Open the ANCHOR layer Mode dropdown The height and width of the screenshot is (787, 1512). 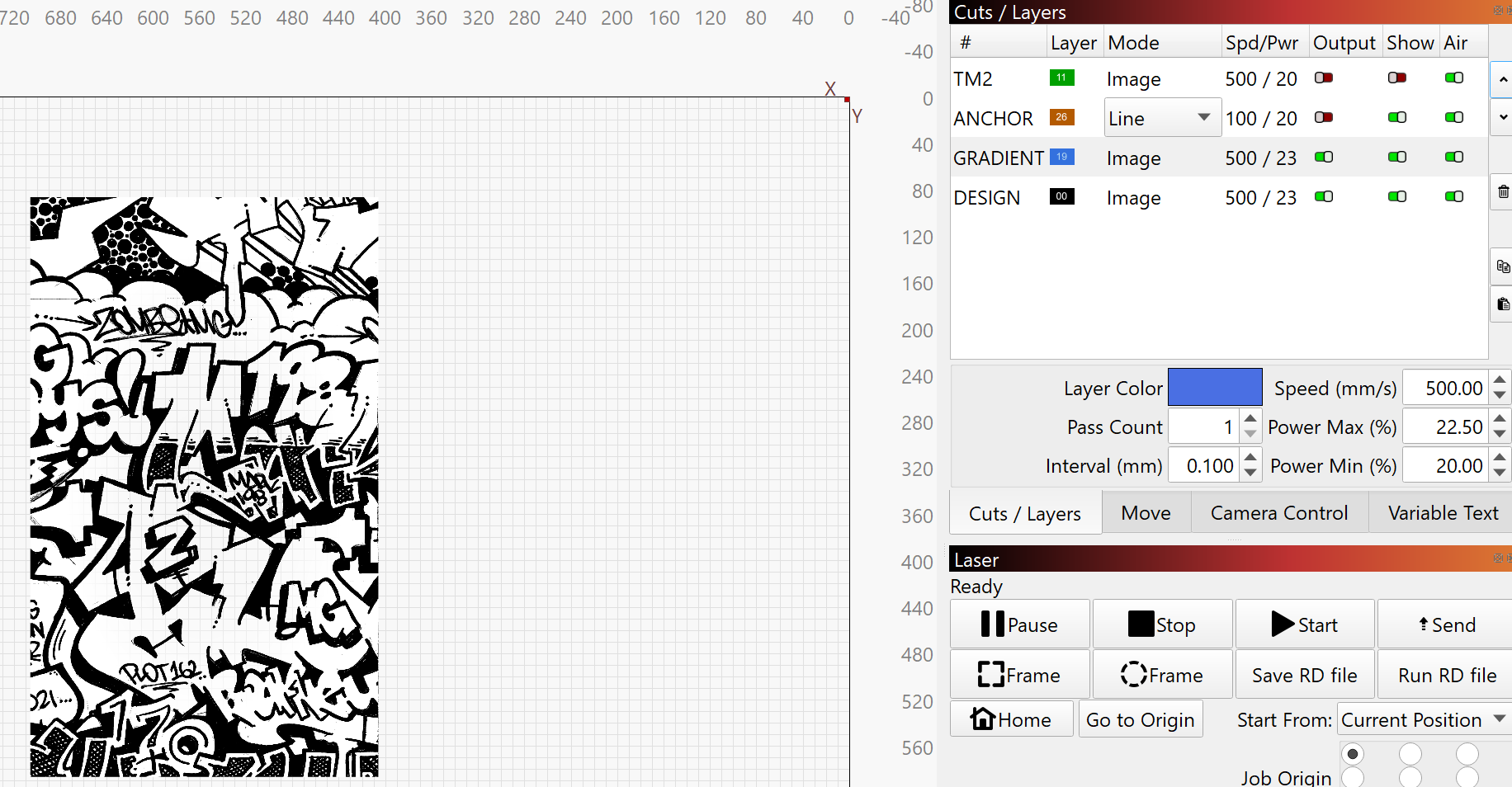pos(1162,118)
